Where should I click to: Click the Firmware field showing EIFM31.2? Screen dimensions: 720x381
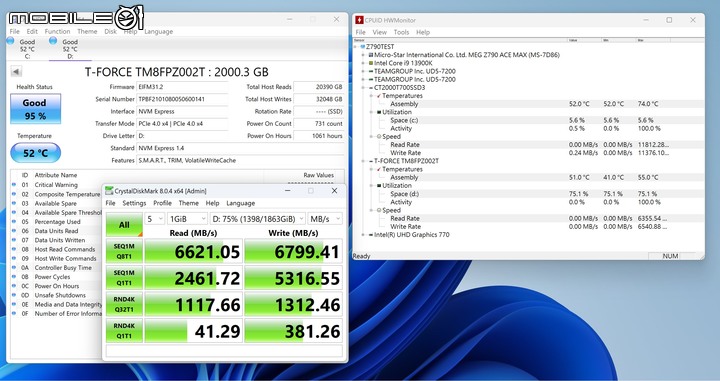(182, 87)
